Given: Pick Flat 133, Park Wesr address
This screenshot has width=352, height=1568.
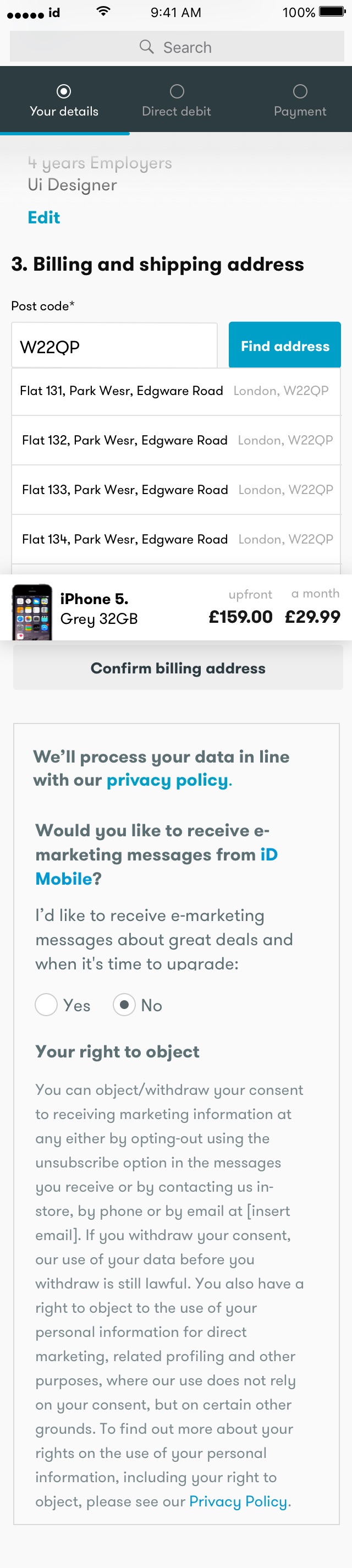Looking at the screenshot, I should (175, 490).
